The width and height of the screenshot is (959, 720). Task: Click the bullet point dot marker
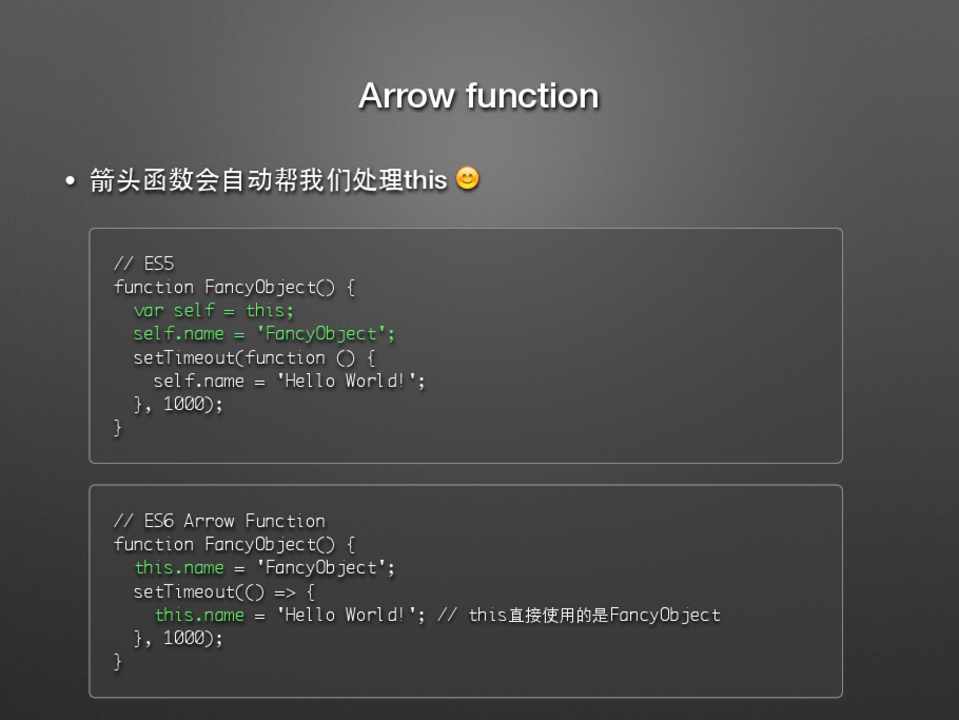click(70, 182)
